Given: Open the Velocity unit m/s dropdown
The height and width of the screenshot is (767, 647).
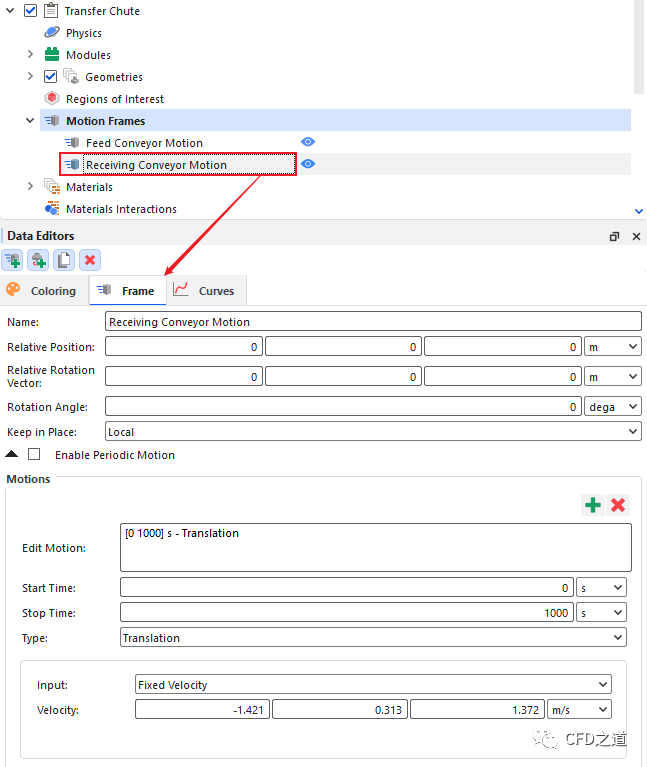Looking at the screenshot, I should [x=579, y=709].
